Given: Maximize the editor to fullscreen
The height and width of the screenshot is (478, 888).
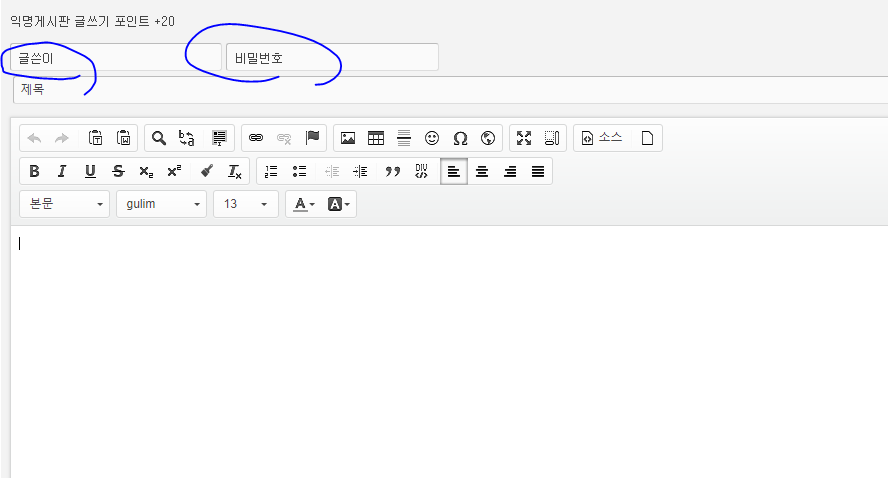Looking at the screenshot, I should click(524, 138).
